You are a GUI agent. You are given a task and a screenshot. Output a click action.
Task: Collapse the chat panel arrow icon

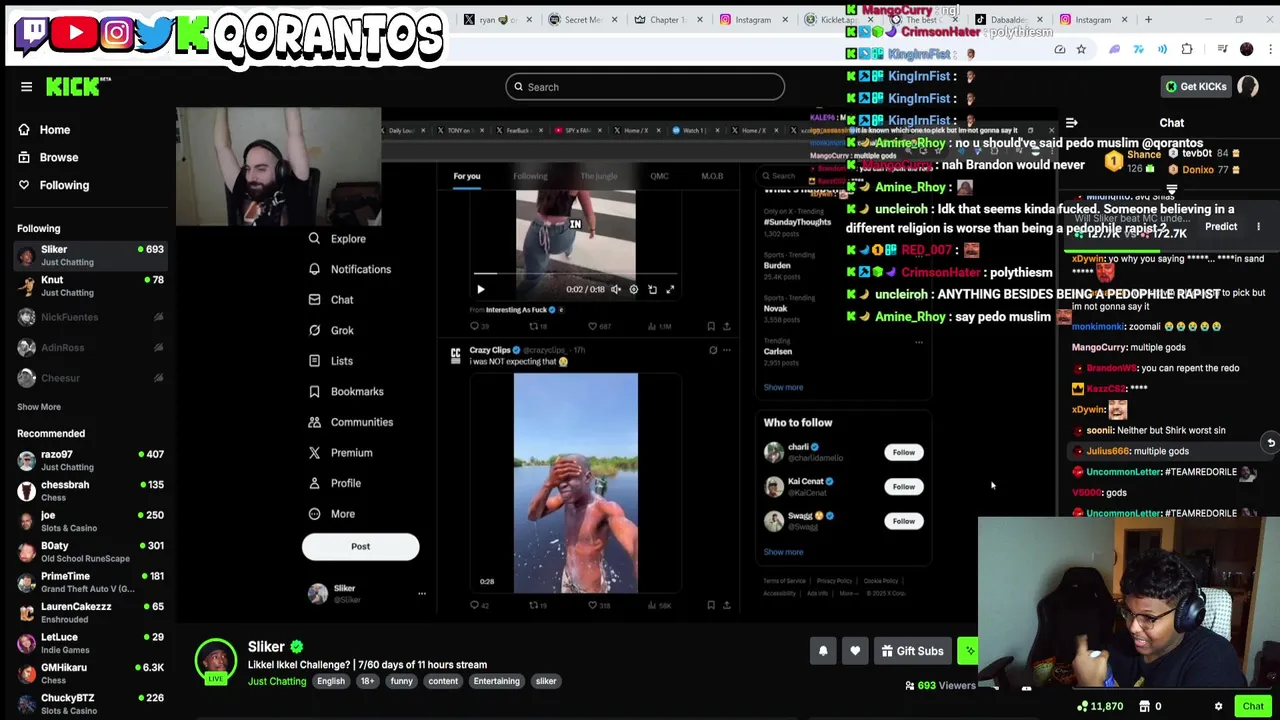[1071, 123]
